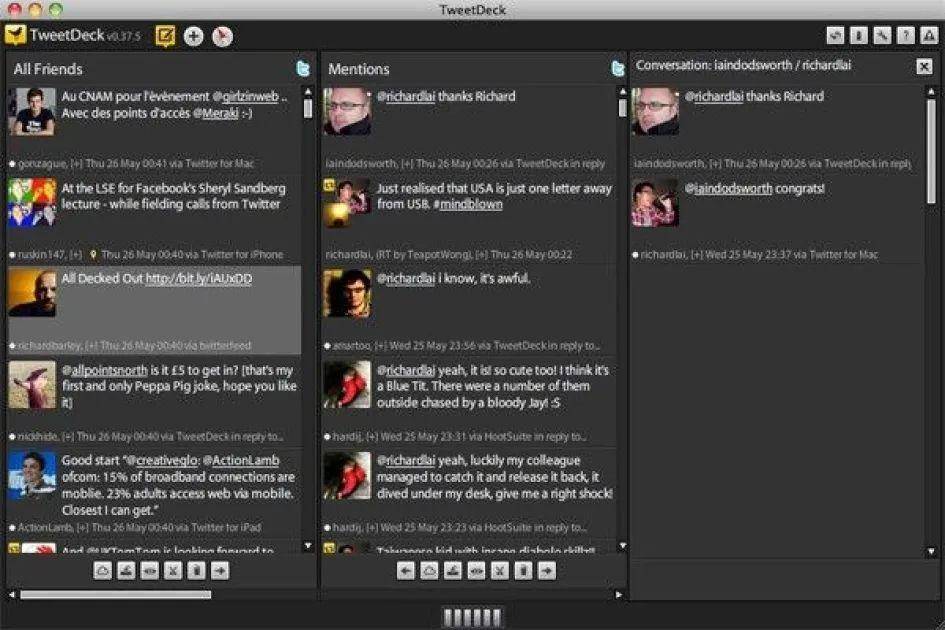Move Mentions column right with arrow
945x630 pixels.
click(547, 570)
